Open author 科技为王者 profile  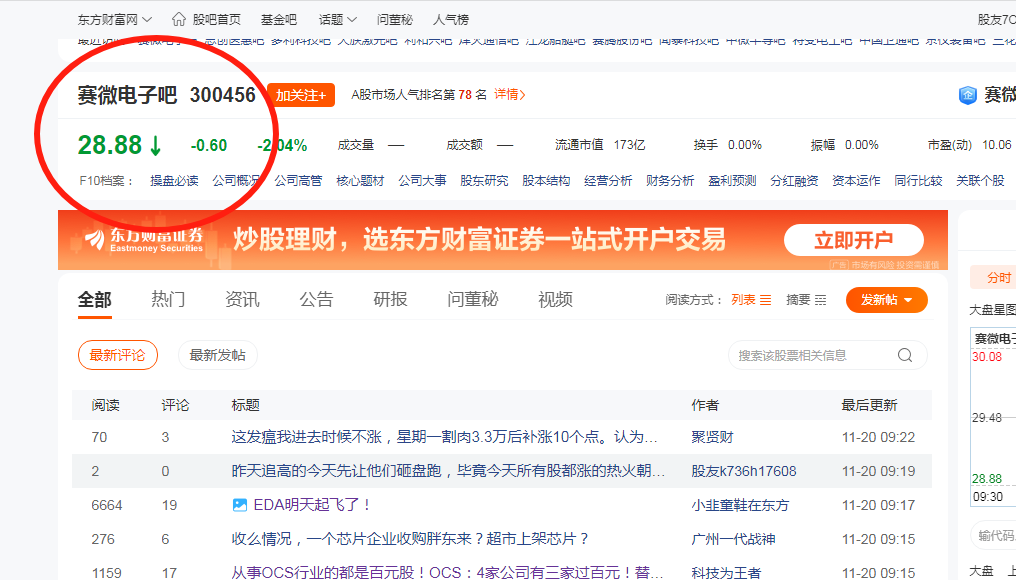coord(726,572)
